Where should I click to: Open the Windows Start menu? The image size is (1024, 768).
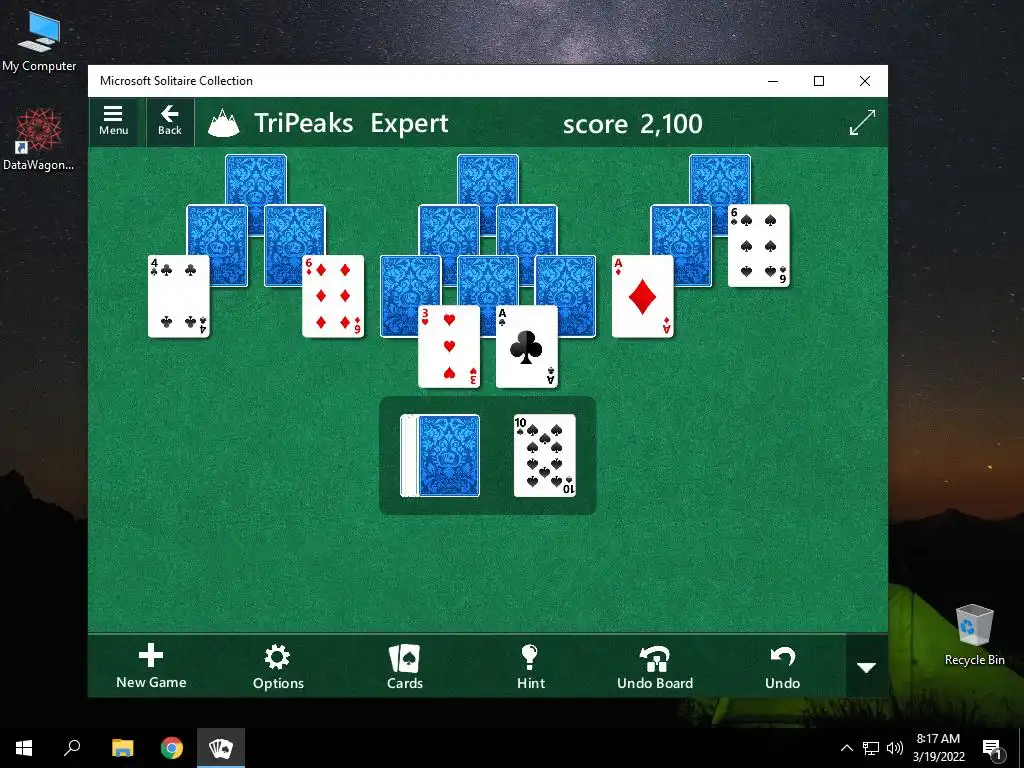click(x=24, y=748)
